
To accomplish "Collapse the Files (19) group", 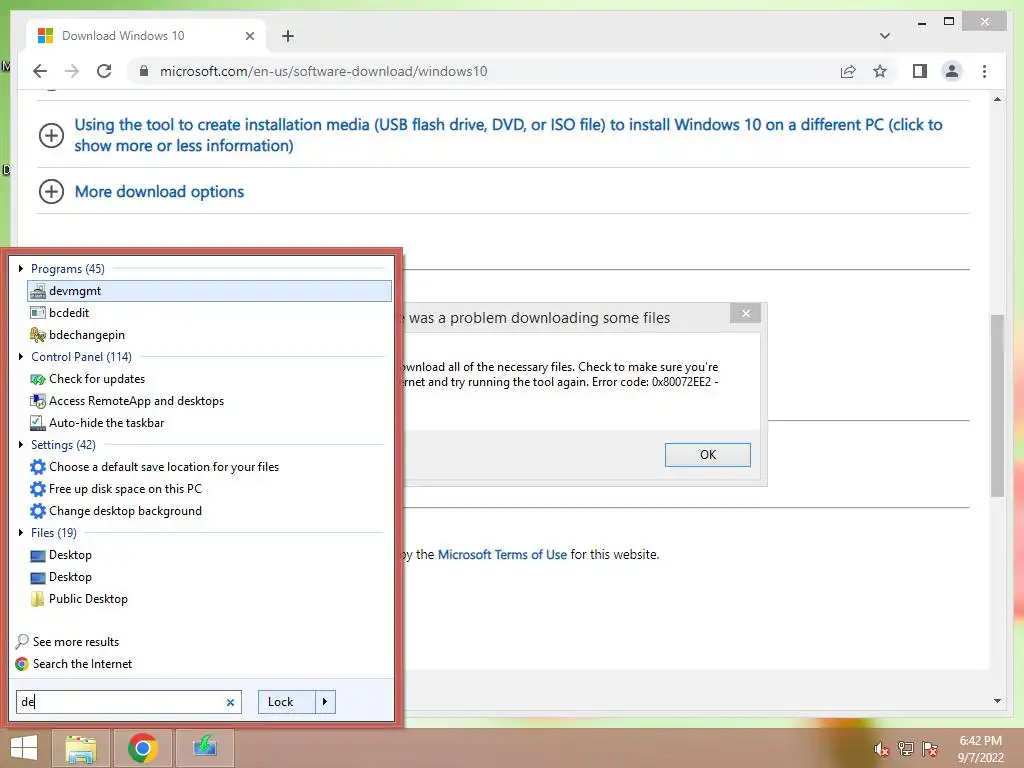I will click(21, 533).
